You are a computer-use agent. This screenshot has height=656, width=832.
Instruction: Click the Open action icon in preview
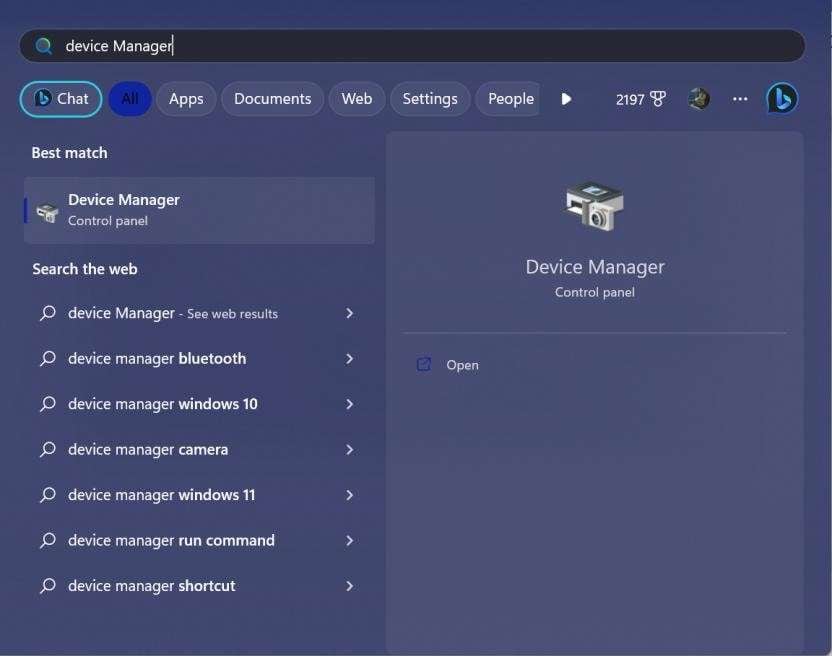point(424,365)
